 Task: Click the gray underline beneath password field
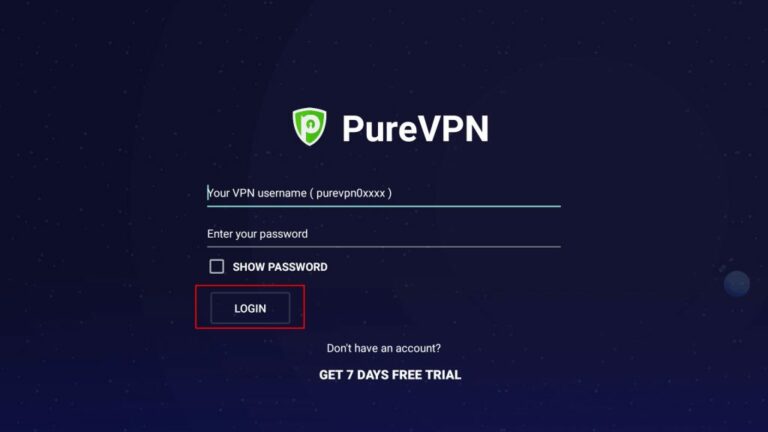click(384, 246)
